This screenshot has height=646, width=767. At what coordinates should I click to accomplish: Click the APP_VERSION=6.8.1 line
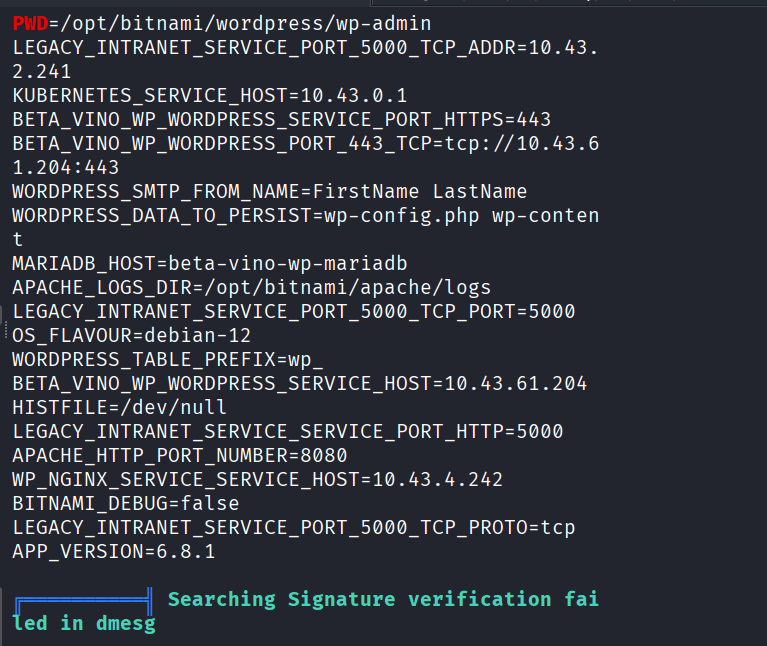[114, 552]
